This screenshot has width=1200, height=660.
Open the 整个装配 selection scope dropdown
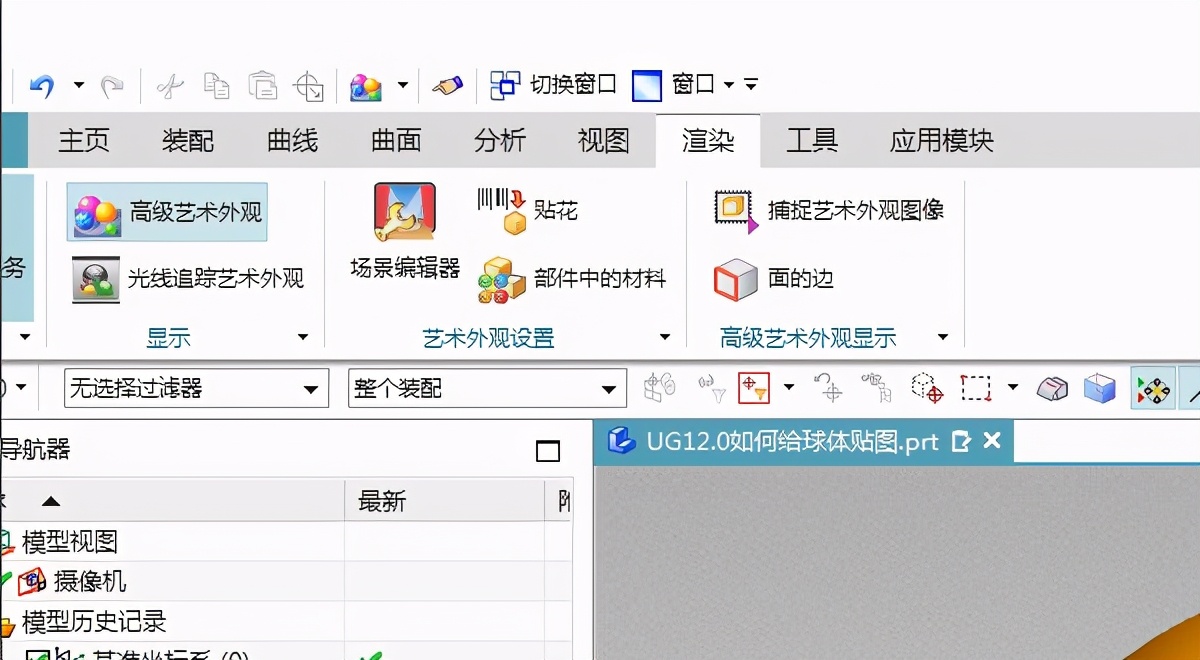tap(487, 388)
